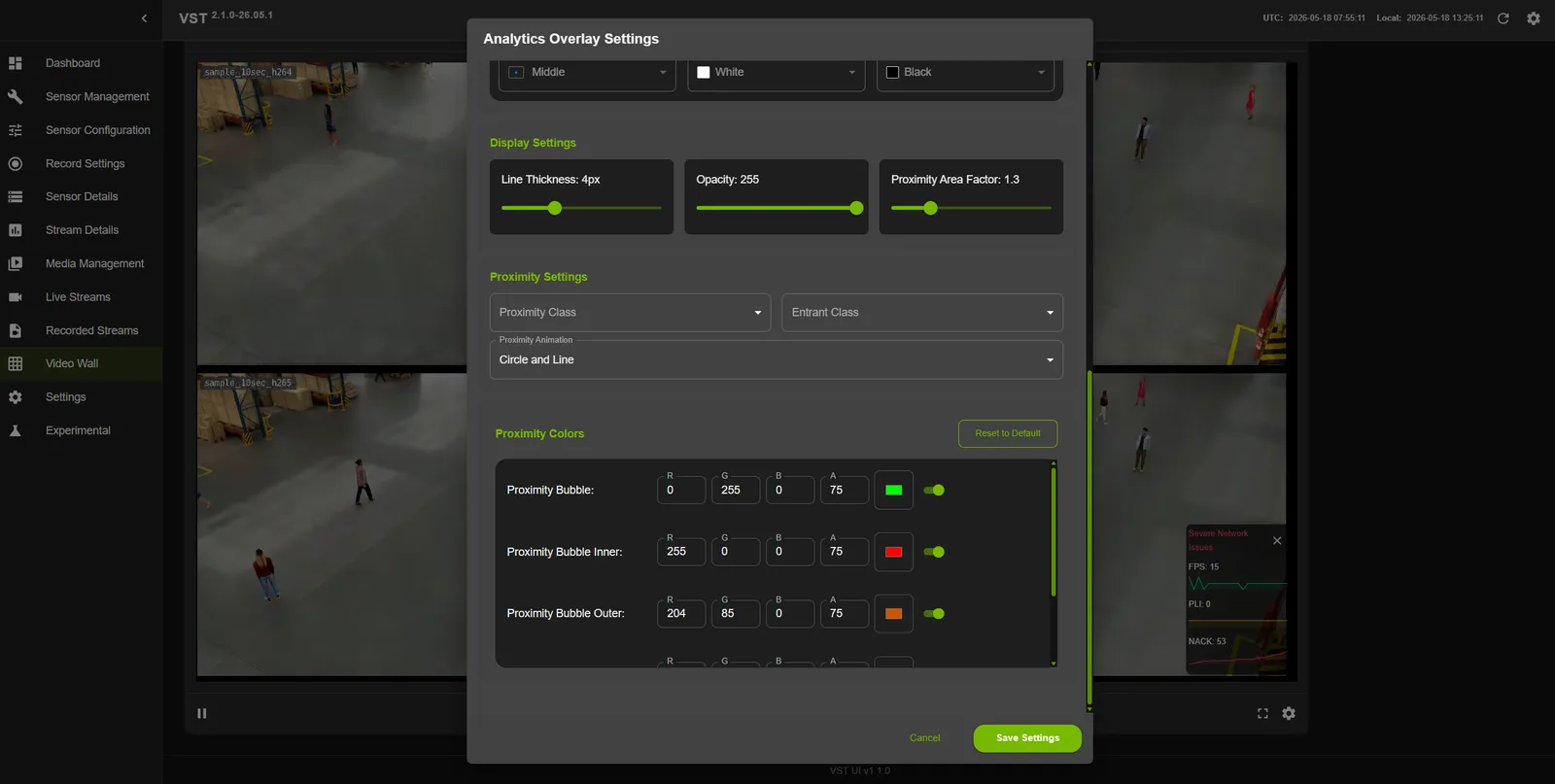The height and width of the screenshot is (784, 1555).
Task: Pause the video wall playback
Action: [x=202, y=713]
